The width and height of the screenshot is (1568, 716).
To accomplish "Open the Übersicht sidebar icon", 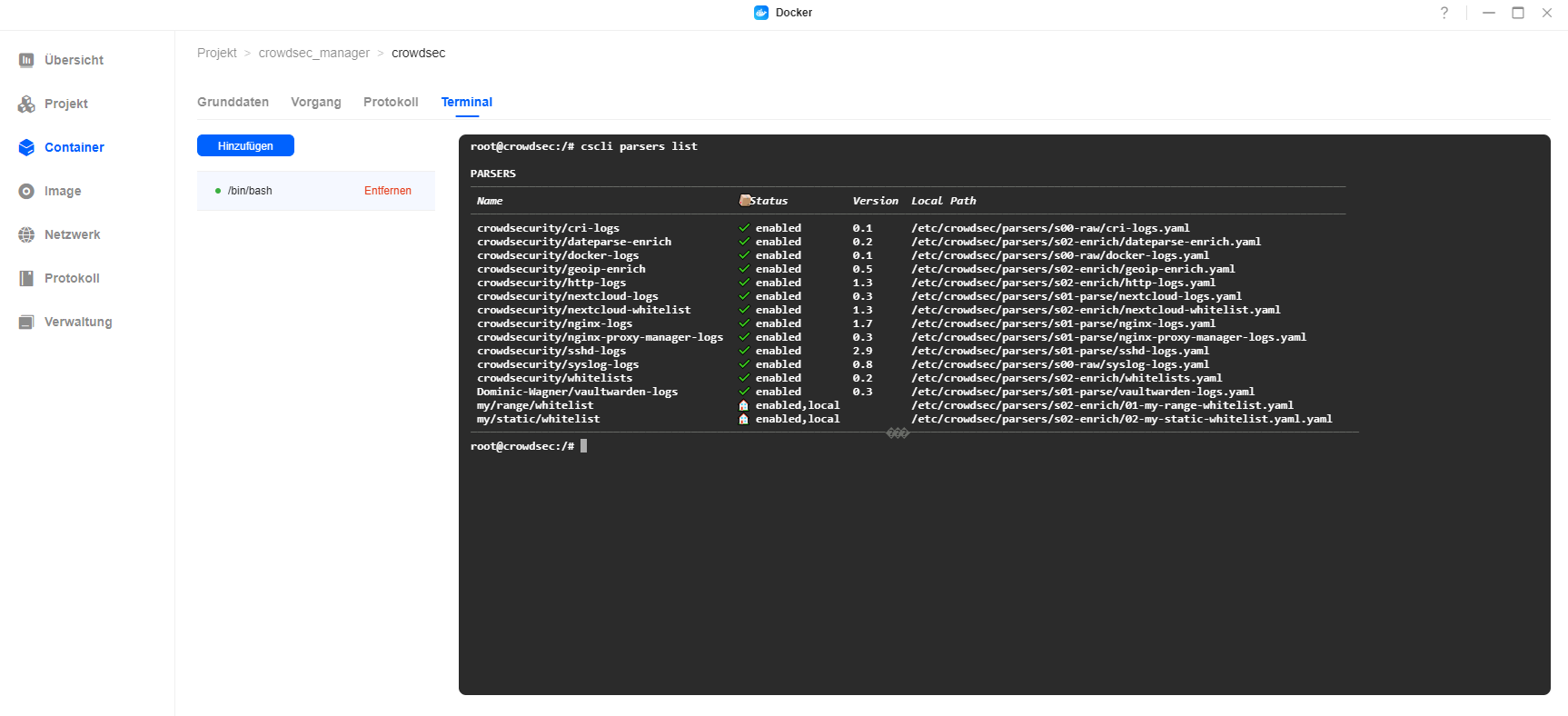I will click(x=26, y=60).
